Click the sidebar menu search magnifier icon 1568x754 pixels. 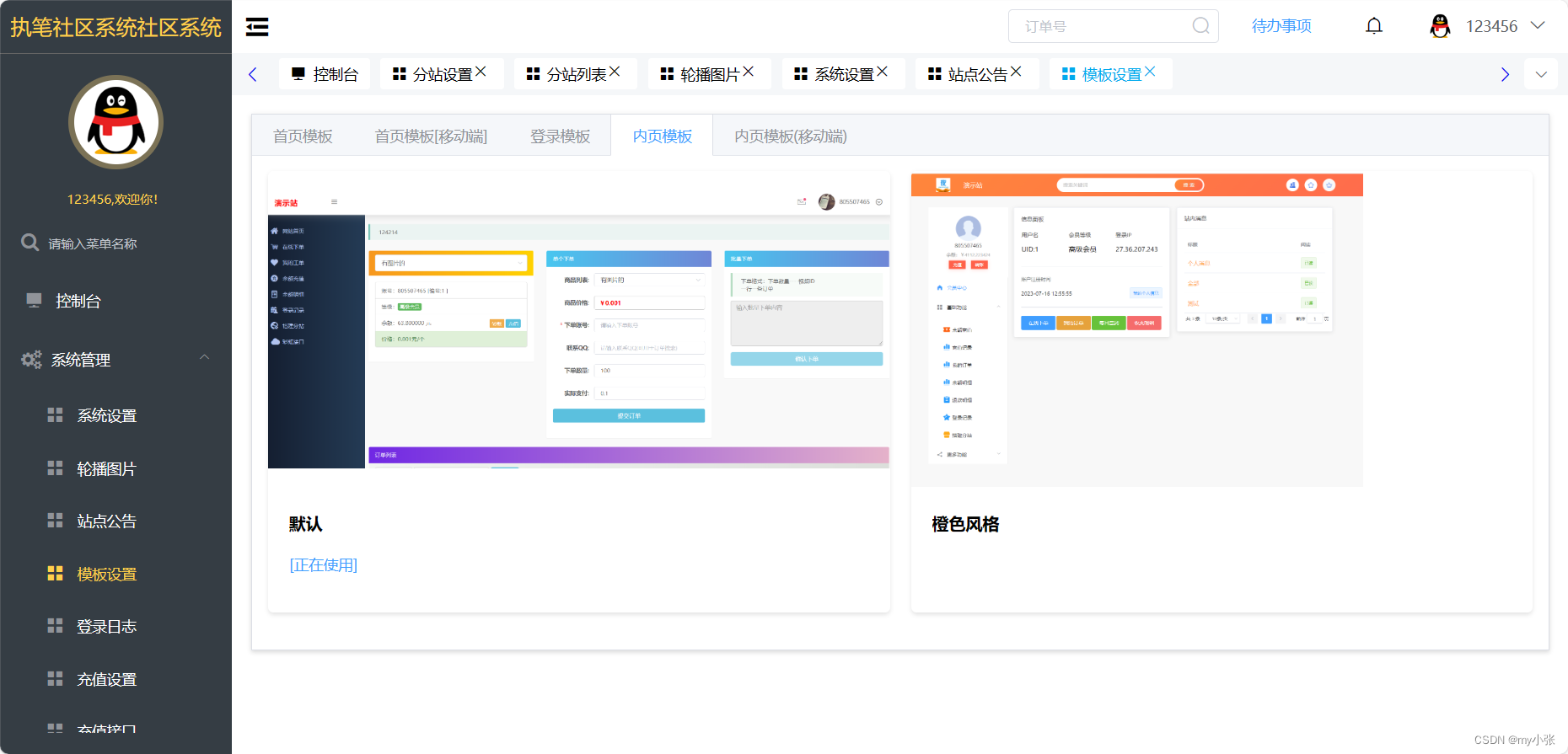click(30, 243)
